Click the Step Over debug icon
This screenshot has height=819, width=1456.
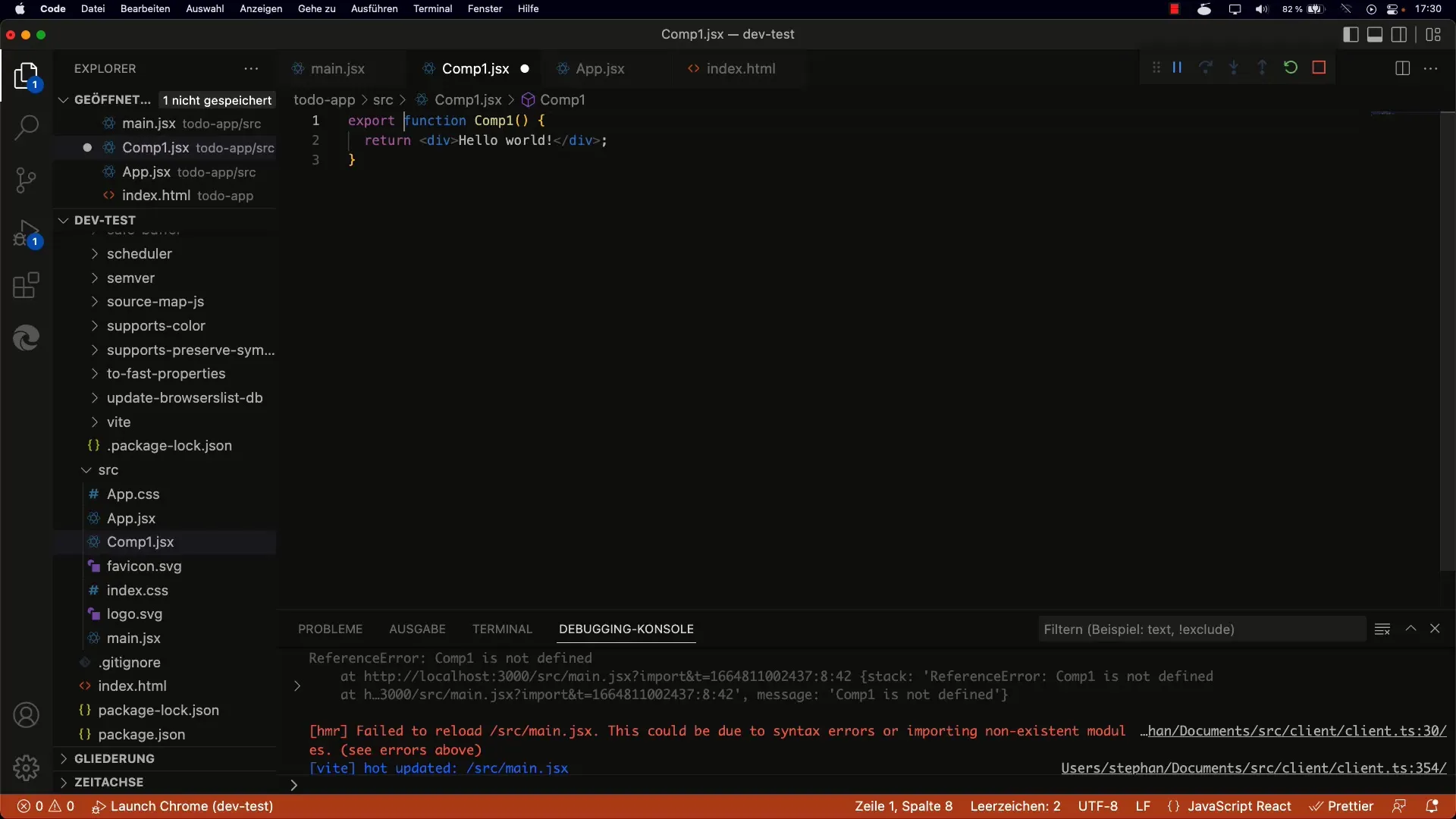point(1205,67)
